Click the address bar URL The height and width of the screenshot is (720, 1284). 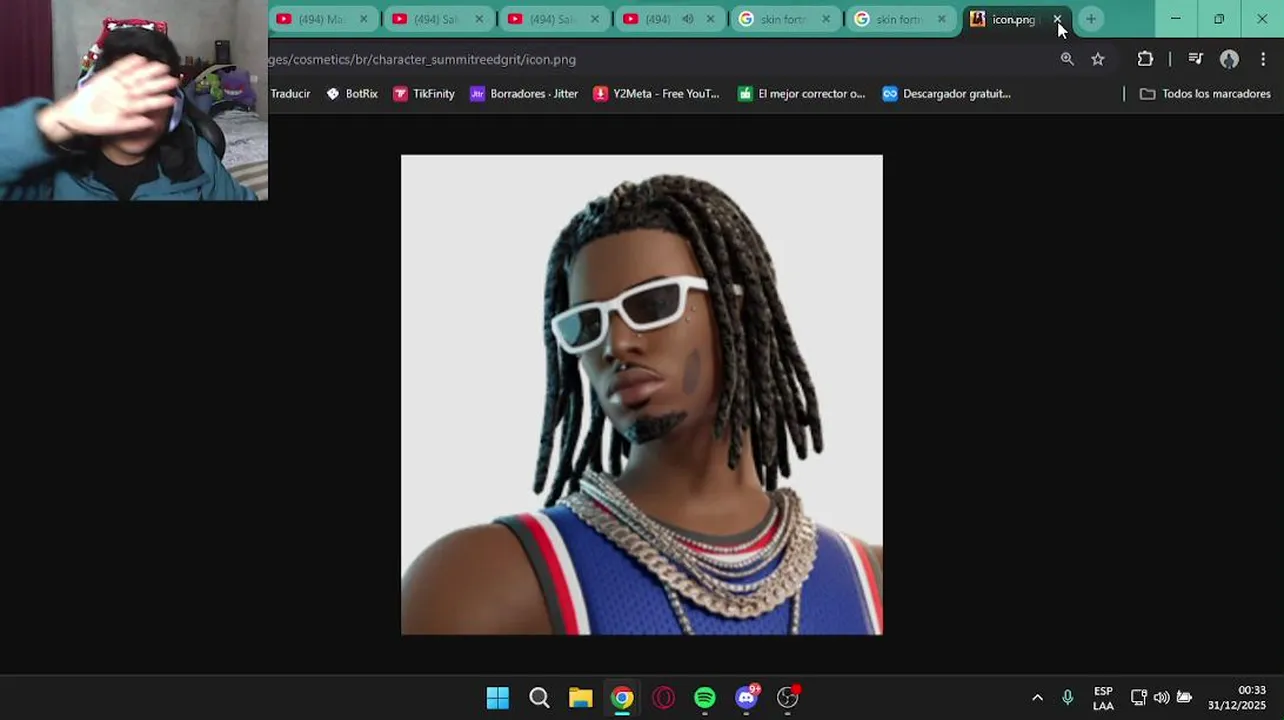[422, 60]
